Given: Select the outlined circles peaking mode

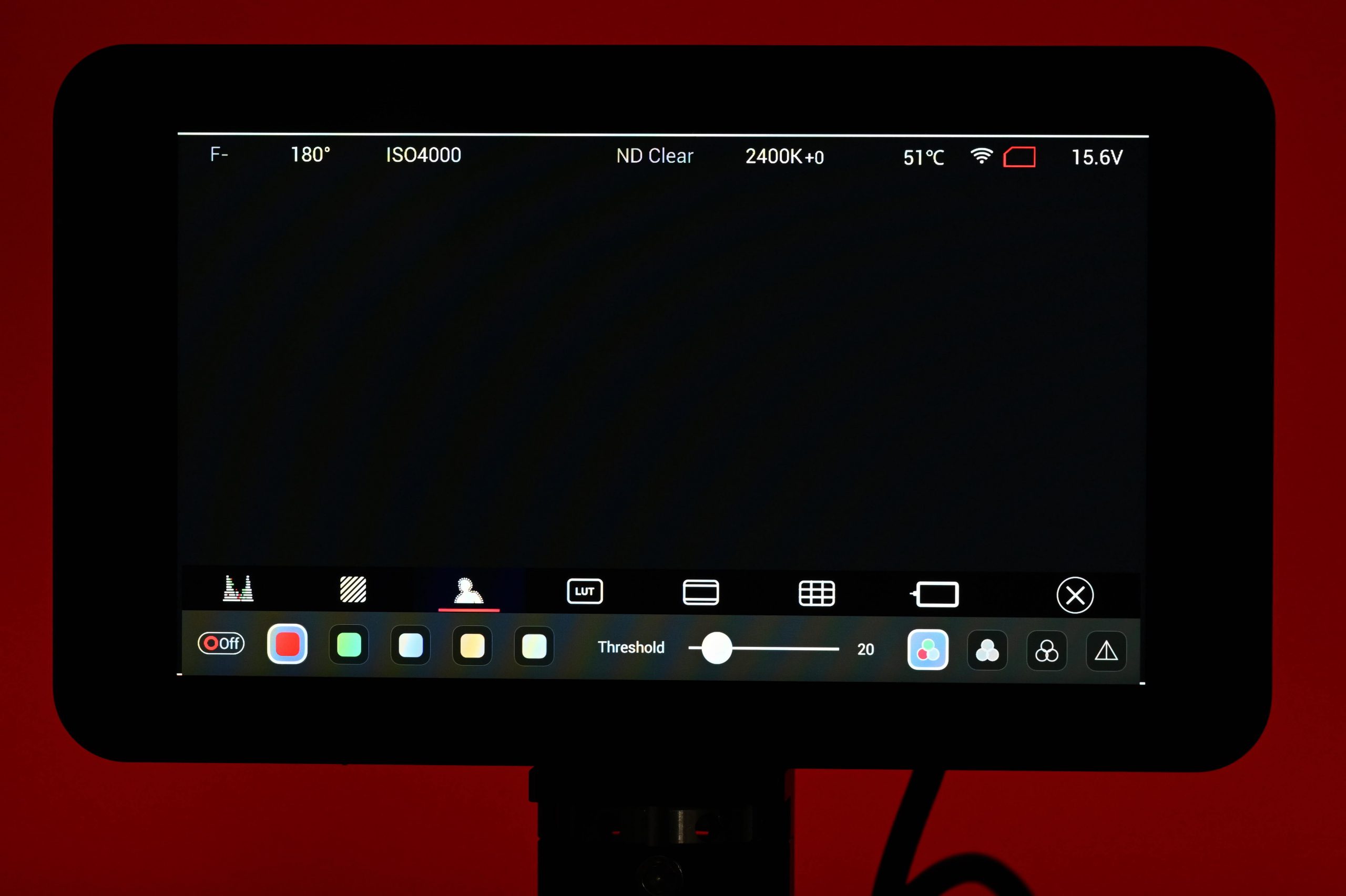Looking at the screenshot, I should coord(1046,651).
